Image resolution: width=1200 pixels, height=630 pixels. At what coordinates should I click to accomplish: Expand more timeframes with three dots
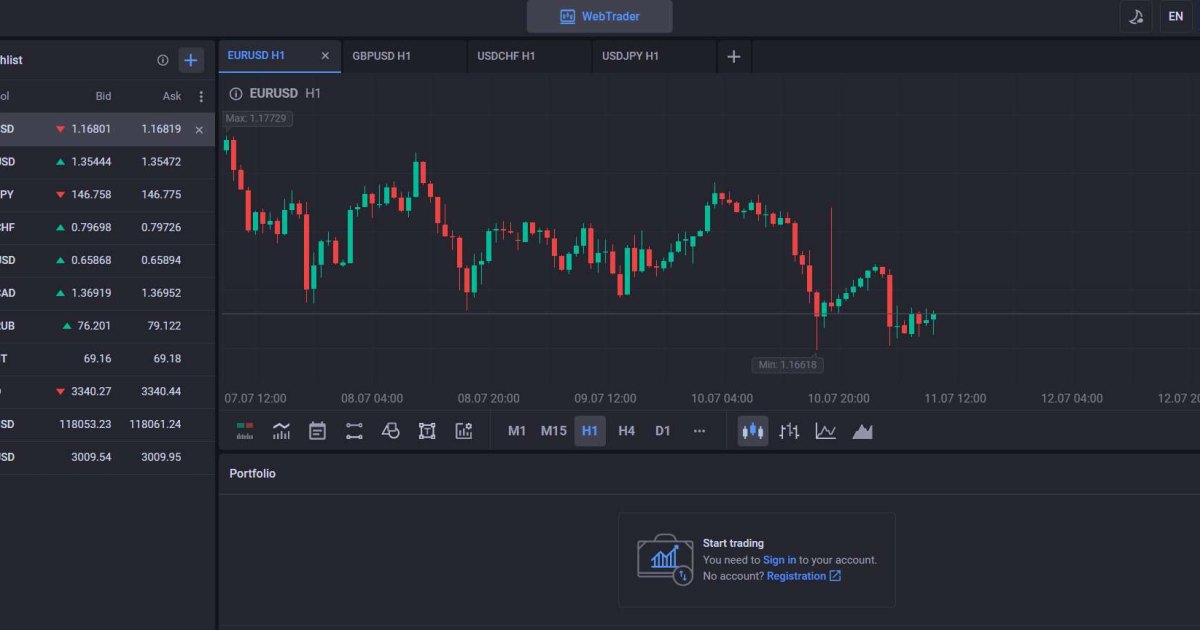[x=699, y=431]
